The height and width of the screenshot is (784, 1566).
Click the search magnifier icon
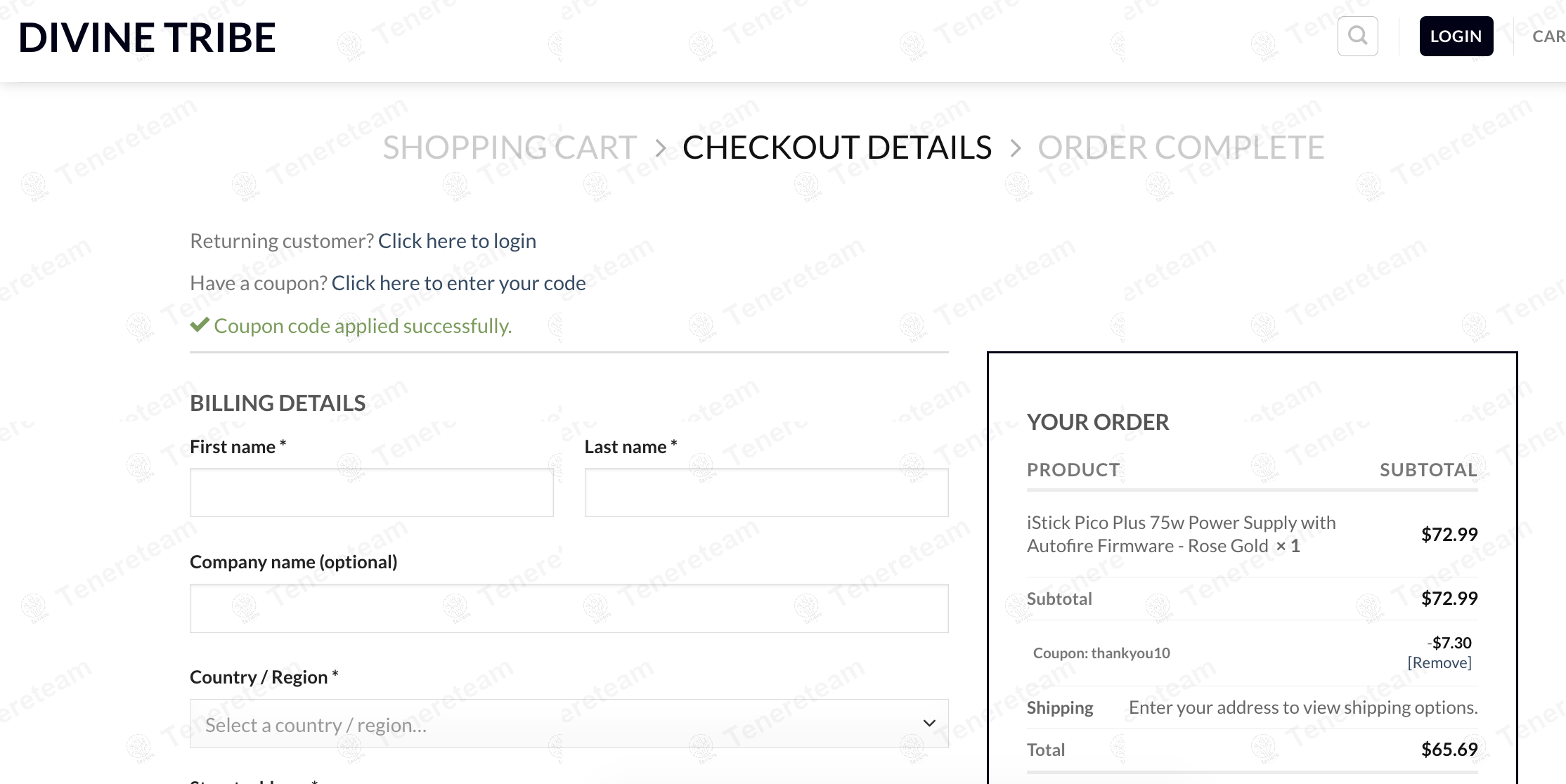1357,36
